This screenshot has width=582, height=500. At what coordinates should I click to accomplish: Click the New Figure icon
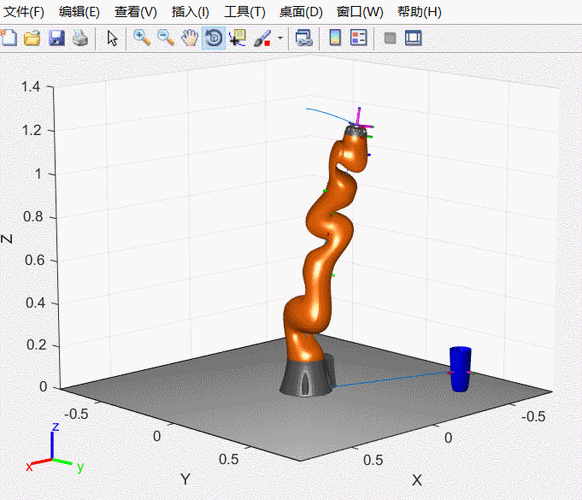[x=8, y=38]
